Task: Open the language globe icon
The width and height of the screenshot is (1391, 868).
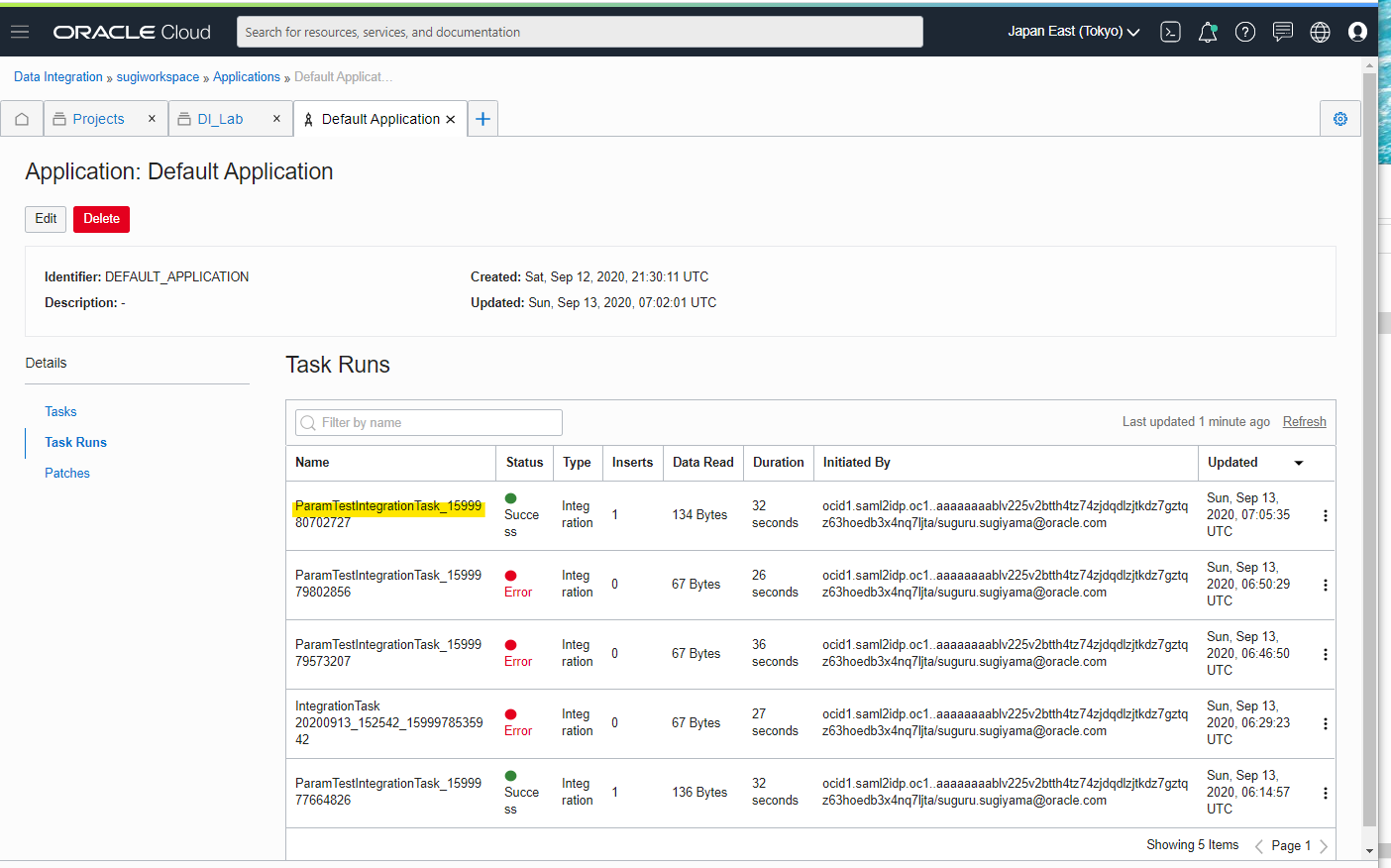Action: coord(1320,32)
